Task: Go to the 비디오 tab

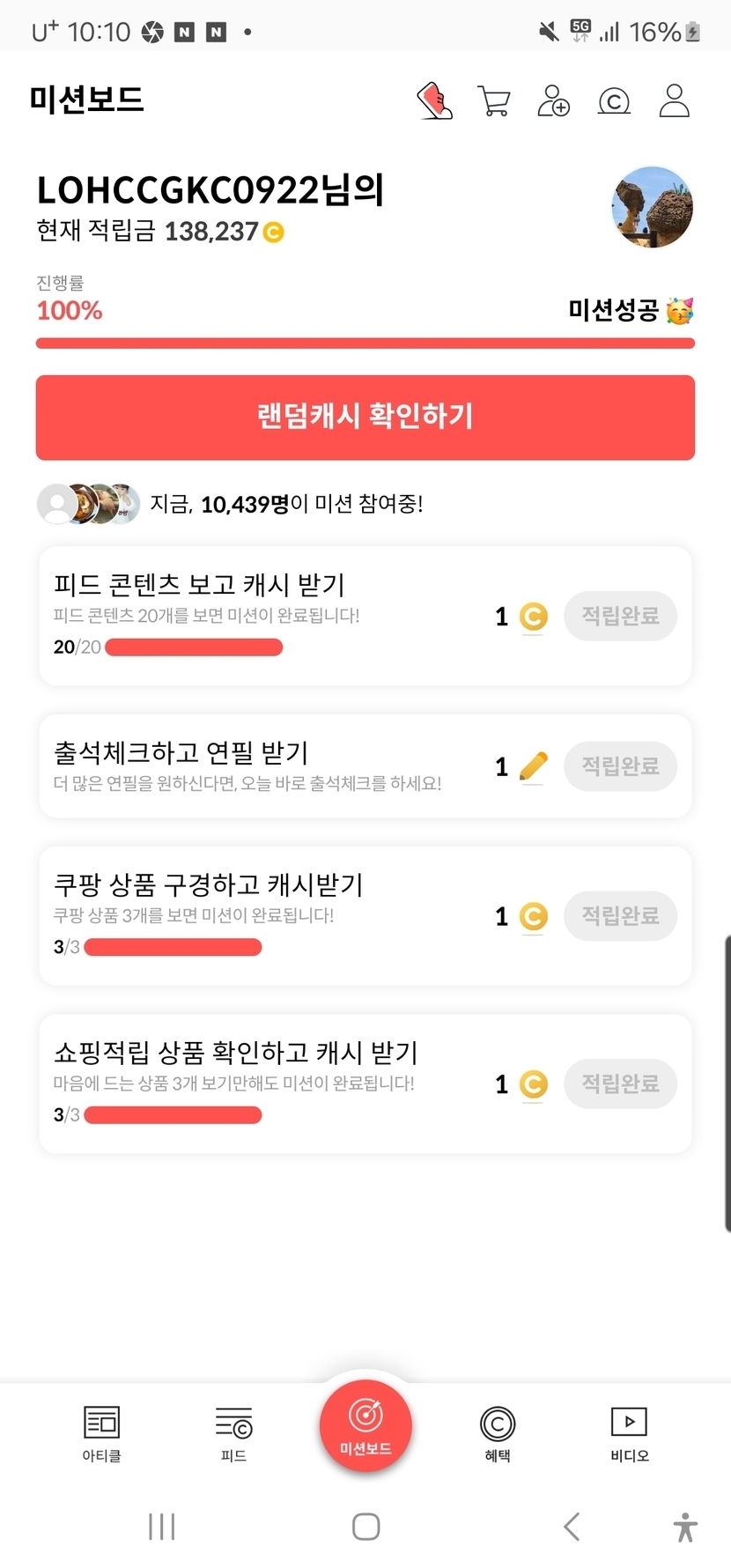Action: pos(630,1432)
